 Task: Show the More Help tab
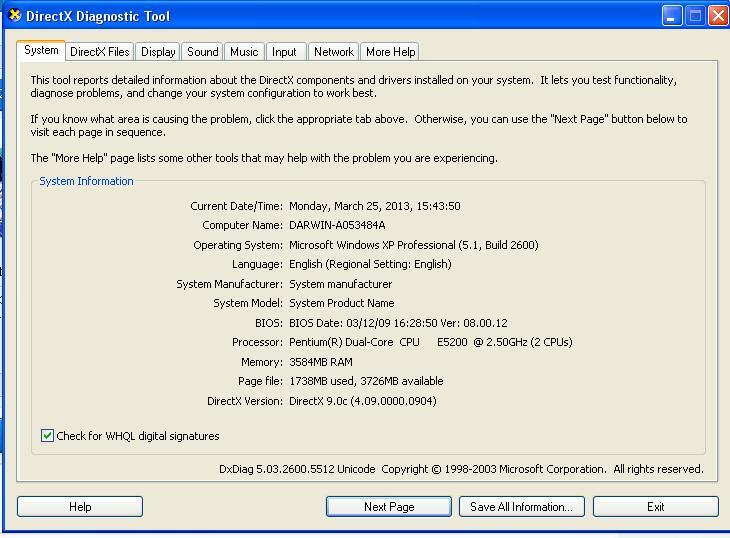(390, 52)
